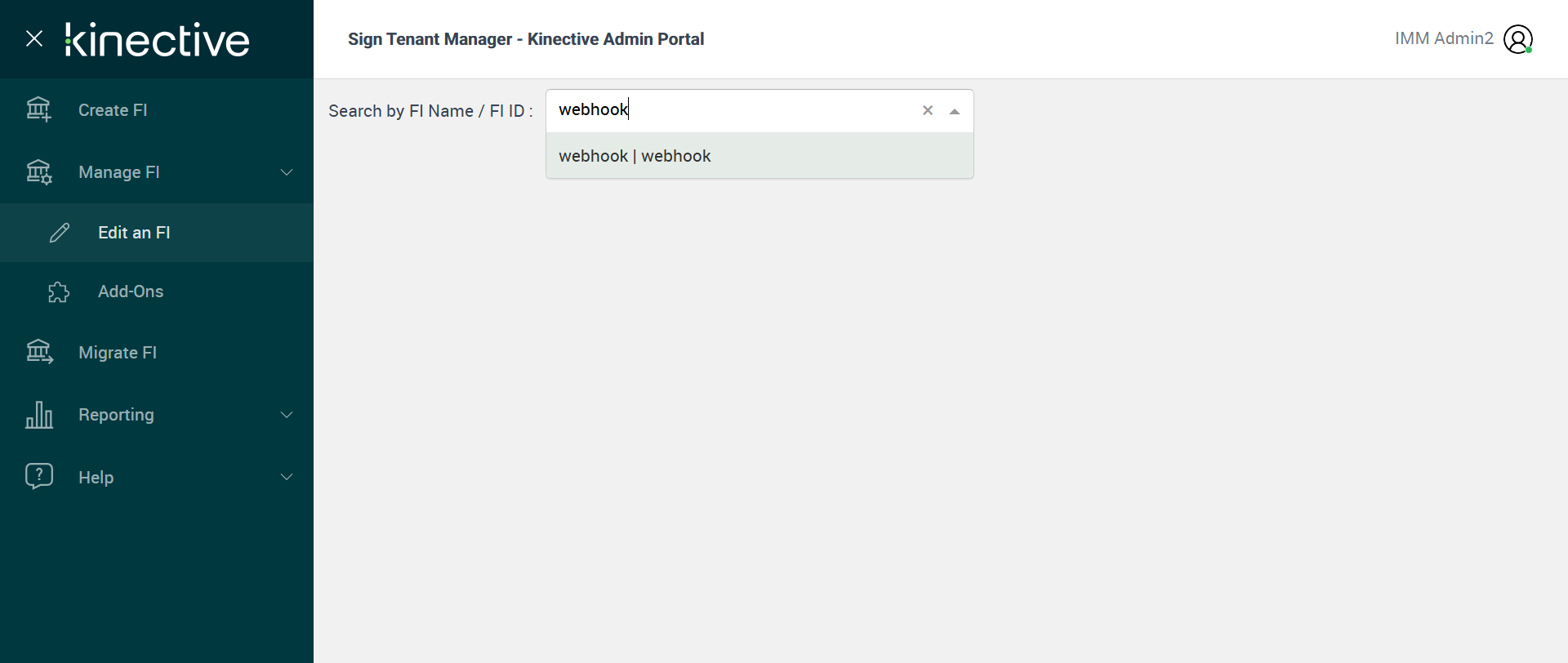The width and height of the screenshot is (1568, 663).
Task: Open the Add-Ons menu item
Action: coord(131,291)
